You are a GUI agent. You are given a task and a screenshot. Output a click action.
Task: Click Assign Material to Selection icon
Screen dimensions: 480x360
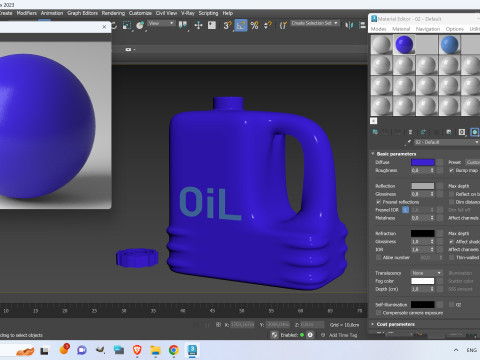[398, 132]
